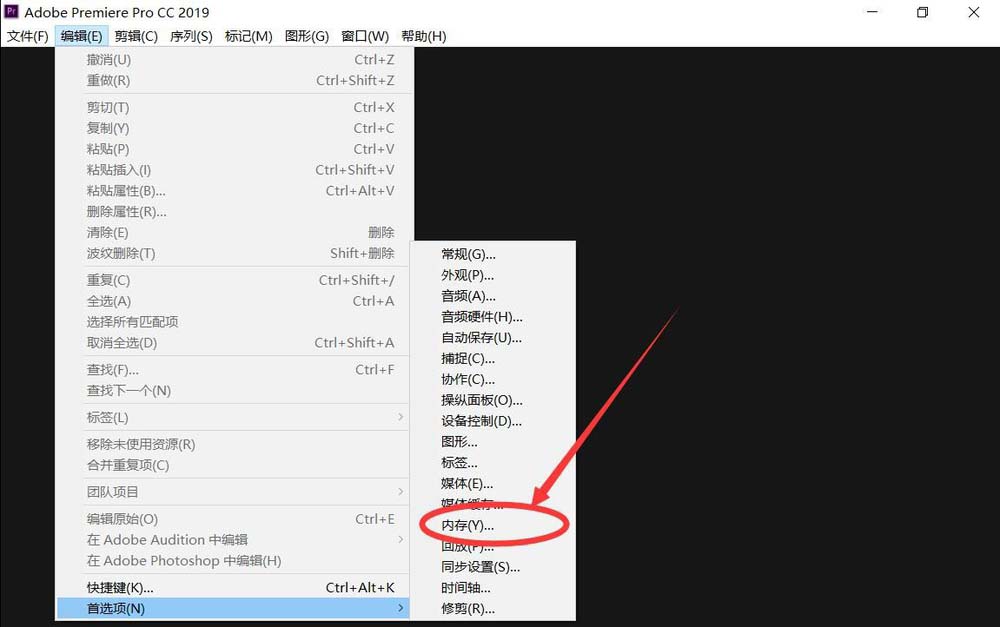Select 移除未使用资源(R) menu entry
The width and height of the screenshot is (1000, 627).
(233, 444)
